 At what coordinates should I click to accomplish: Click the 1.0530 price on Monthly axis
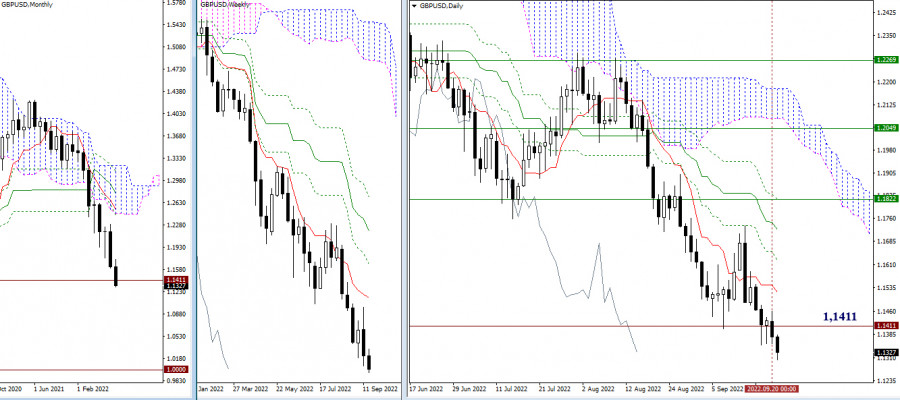click(174, 337)
